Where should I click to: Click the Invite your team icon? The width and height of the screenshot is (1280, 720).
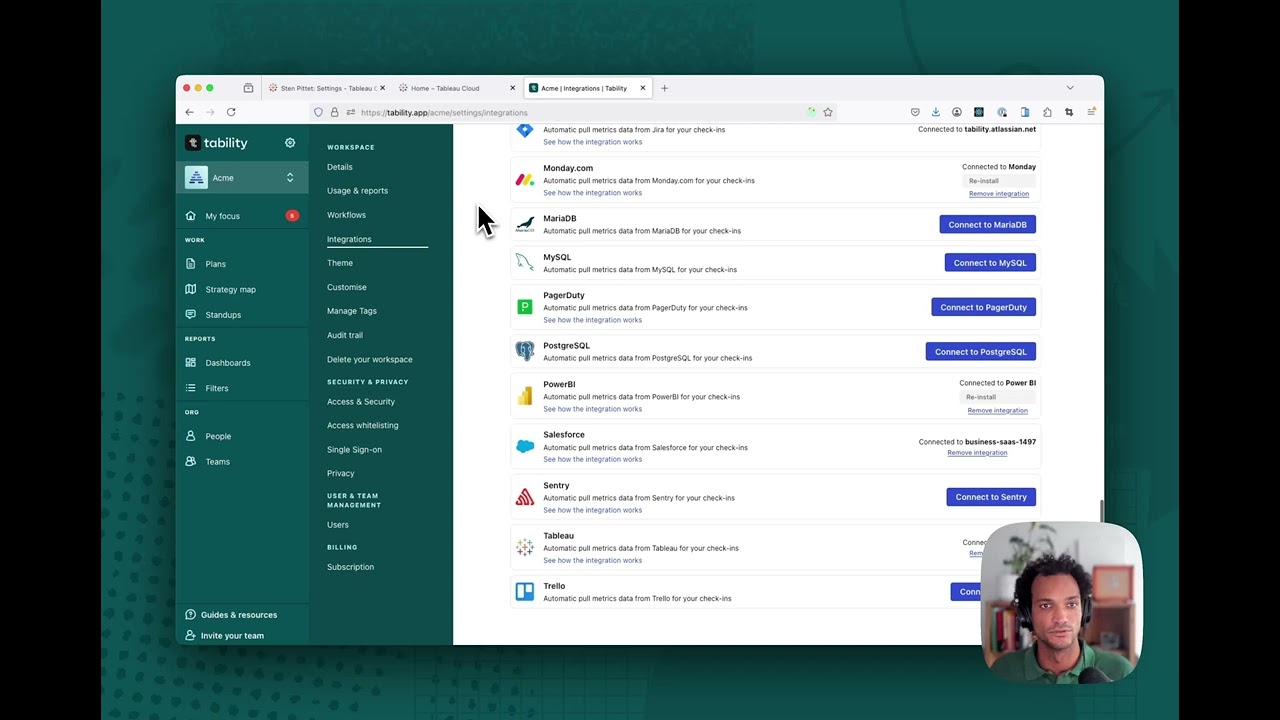point(191,636)
